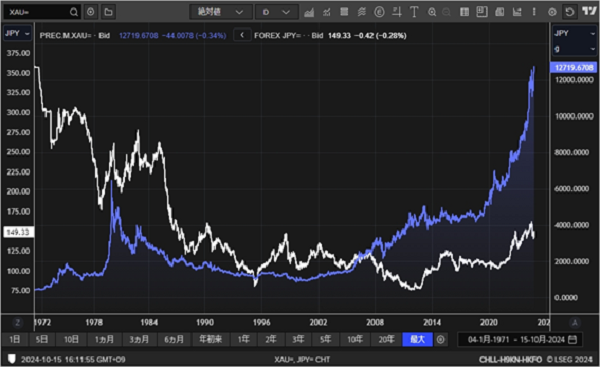This screenshot has height=367, width=600.
Task: Click the date range field 04-1月-1971 – 15-10月-2024
Action: pyautogui.click(x=520, y=339)
